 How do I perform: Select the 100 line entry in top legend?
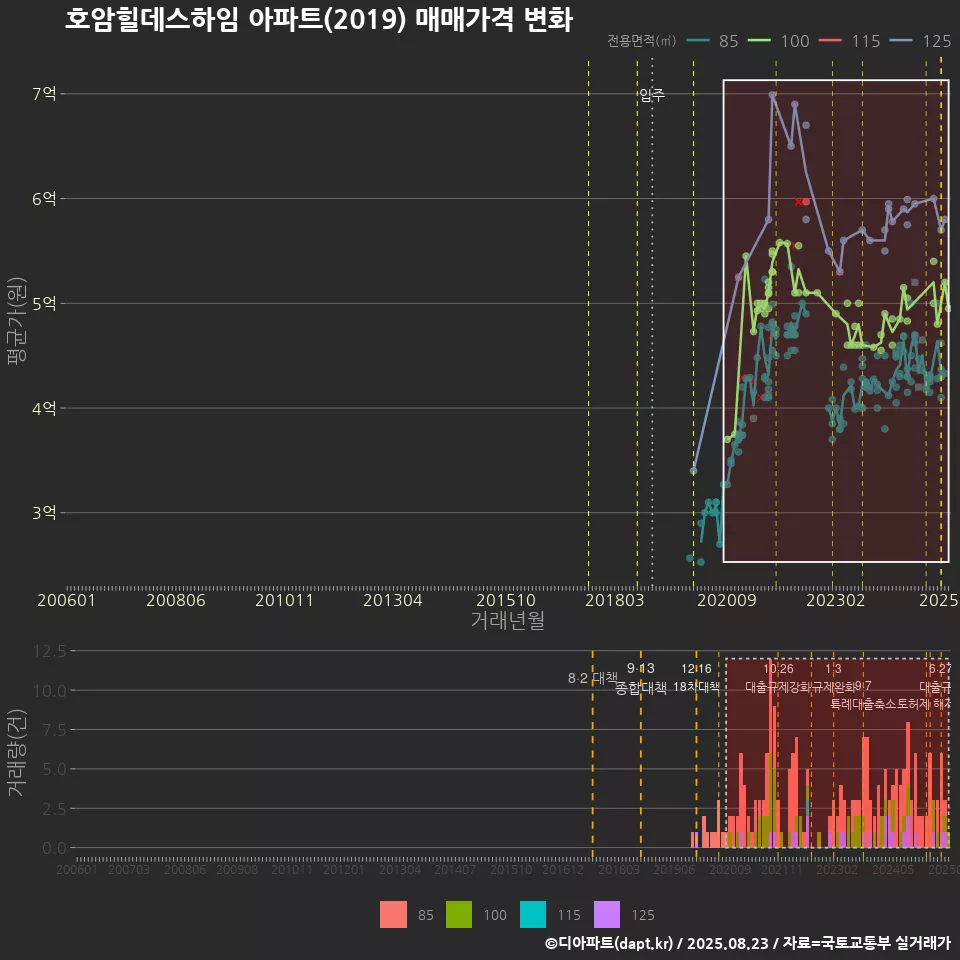pyautogui.click(x=779, y=41)
